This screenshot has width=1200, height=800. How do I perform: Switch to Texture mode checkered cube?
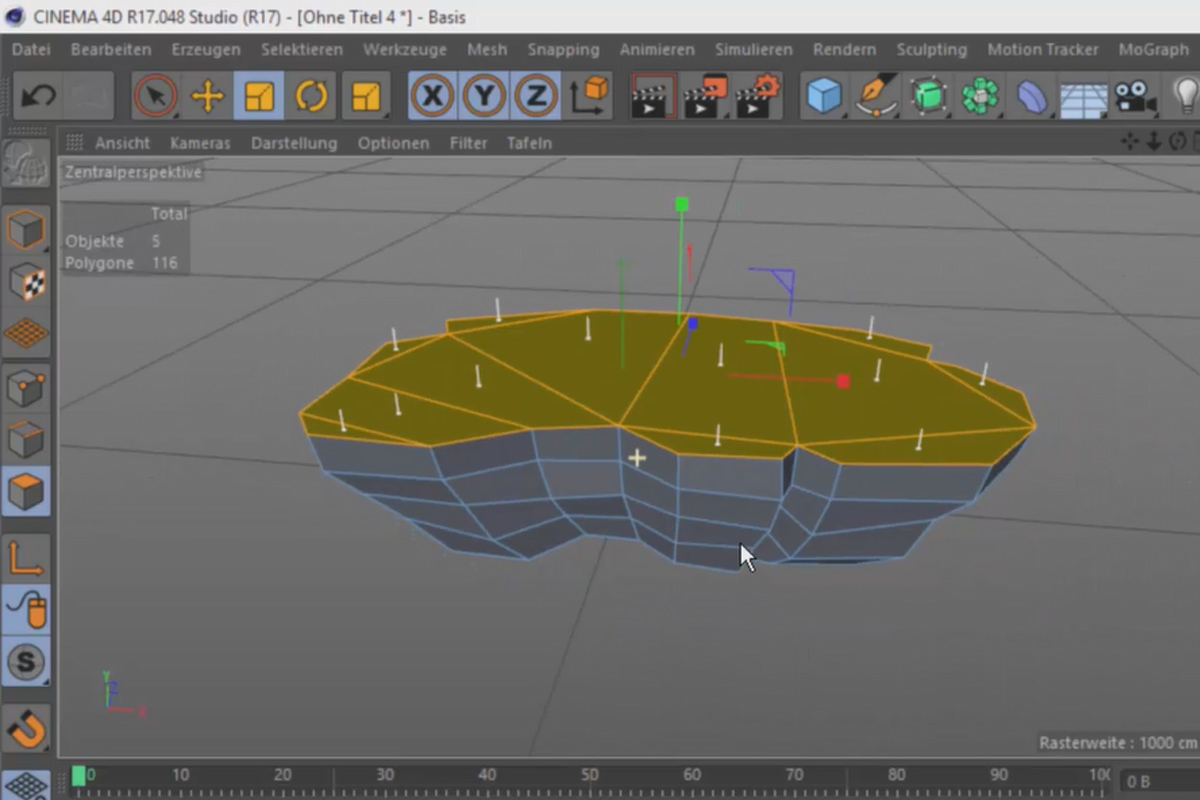[27, 282]
